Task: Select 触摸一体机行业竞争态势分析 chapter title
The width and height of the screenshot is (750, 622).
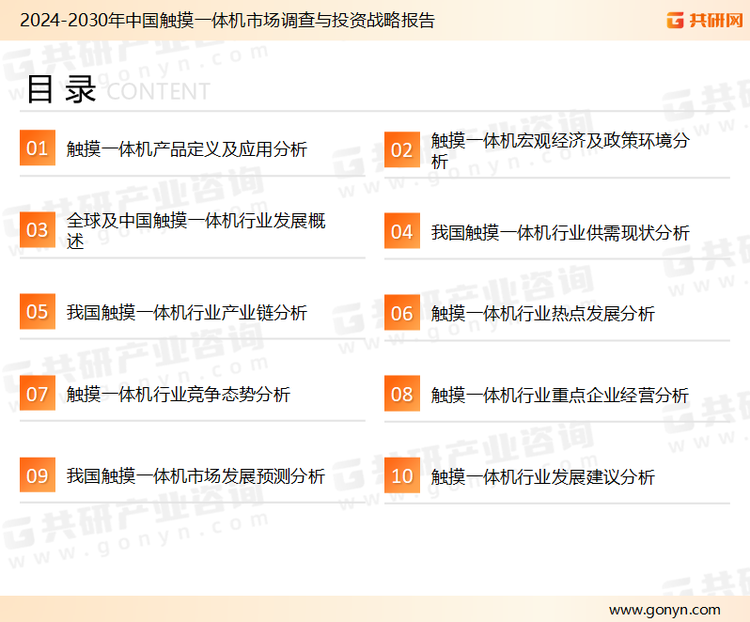Action: (178, 394)
